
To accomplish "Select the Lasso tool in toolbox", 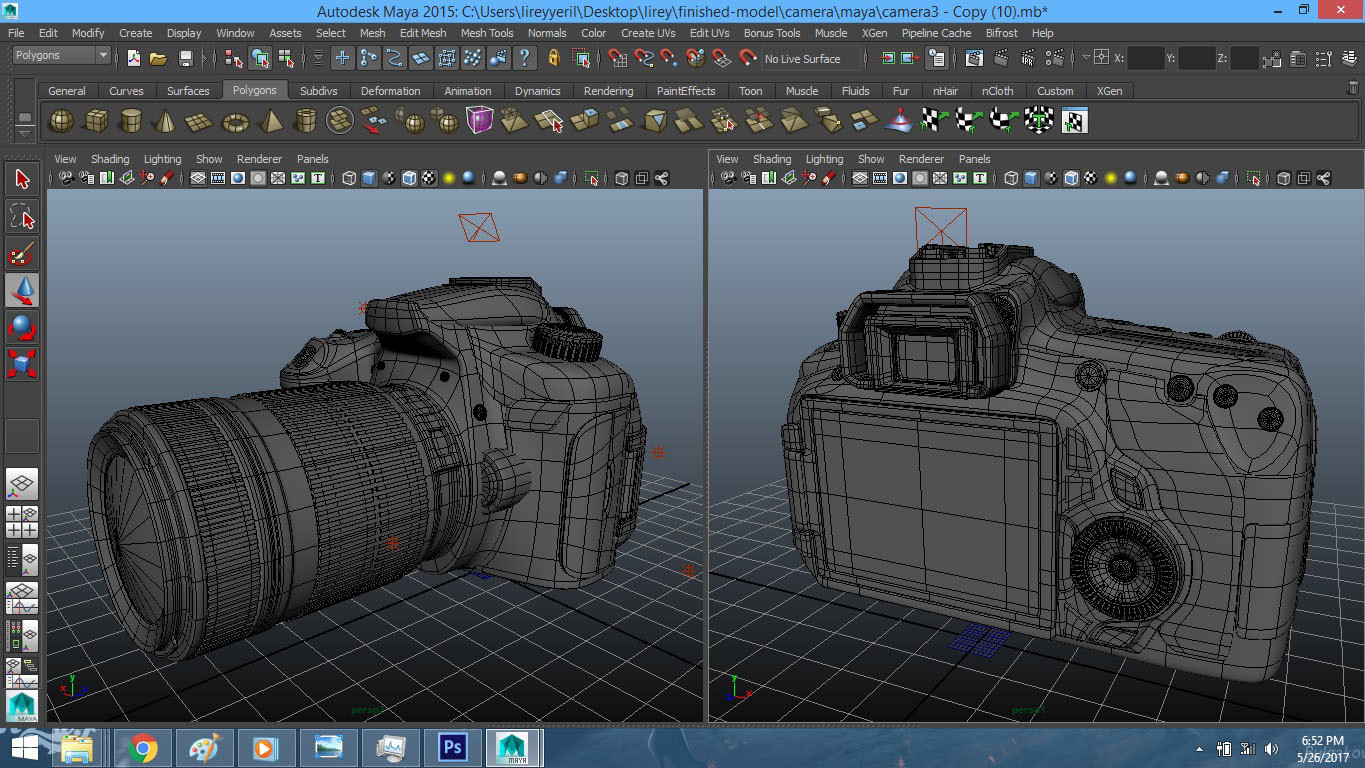I will coord(22,216).
